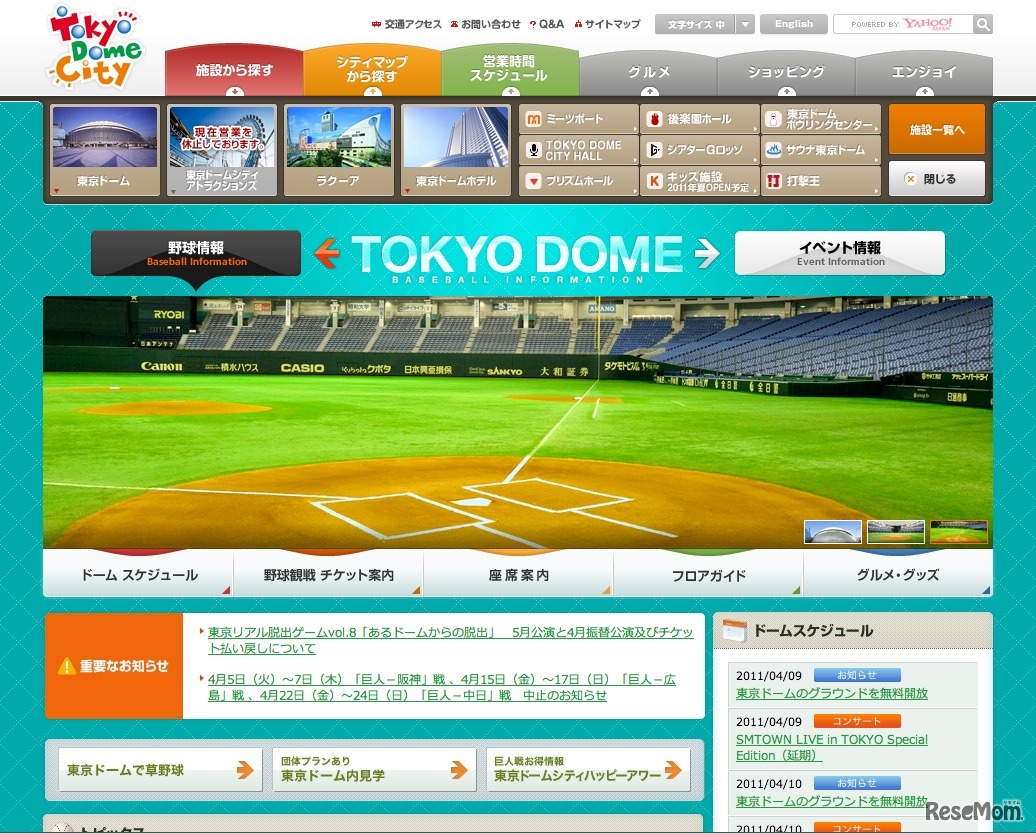Click the rightmost green stadium thumbnail
1036x834 pixels.
(959, 531)
